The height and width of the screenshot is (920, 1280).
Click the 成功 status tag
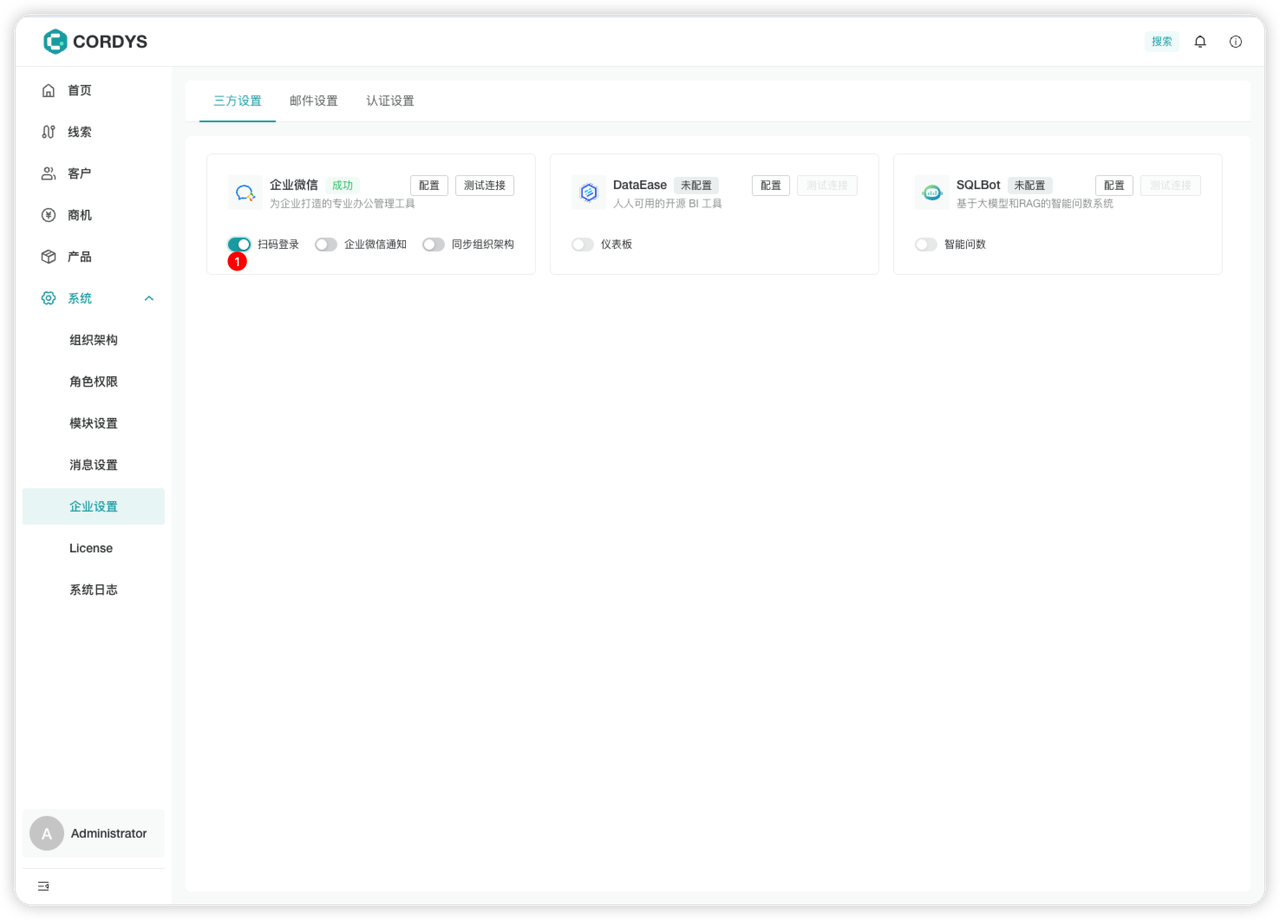[x=342, y=186]
